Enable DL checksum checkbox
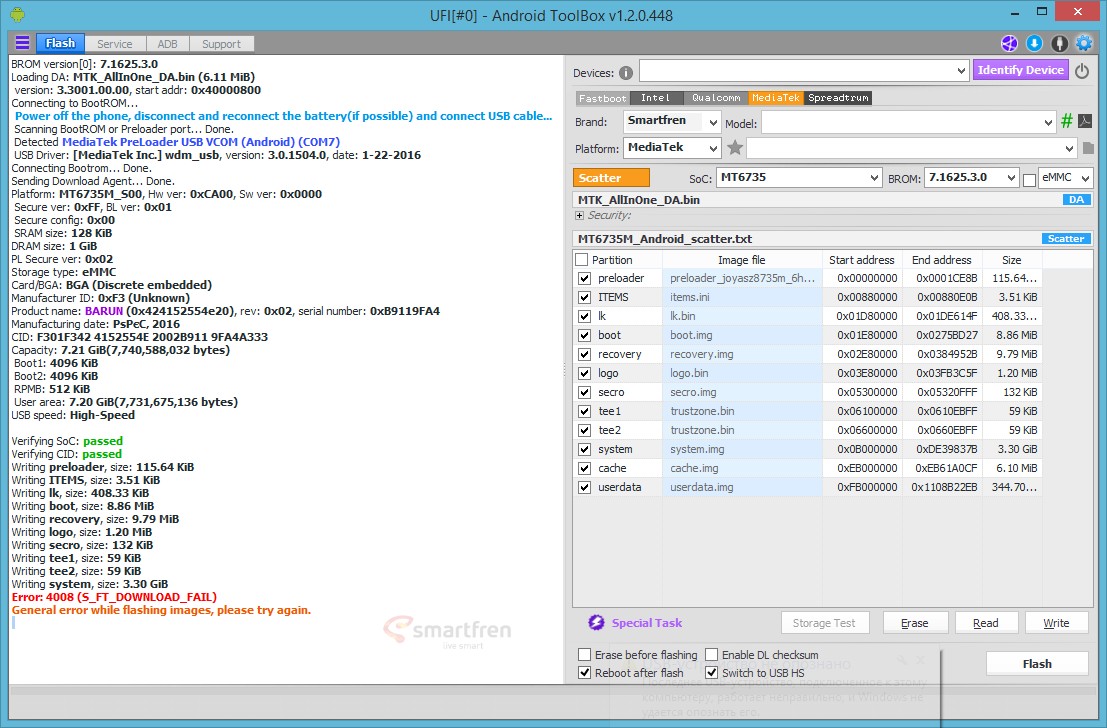 [712, 655]
